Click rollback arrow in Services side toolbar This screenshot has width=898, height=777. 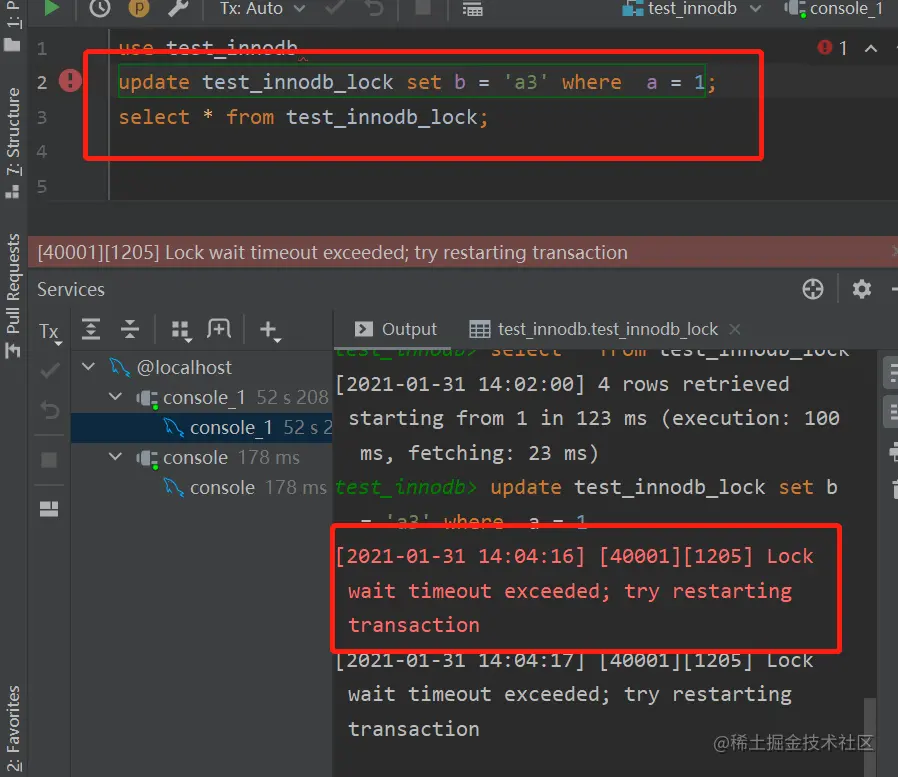tap(50, 410)
